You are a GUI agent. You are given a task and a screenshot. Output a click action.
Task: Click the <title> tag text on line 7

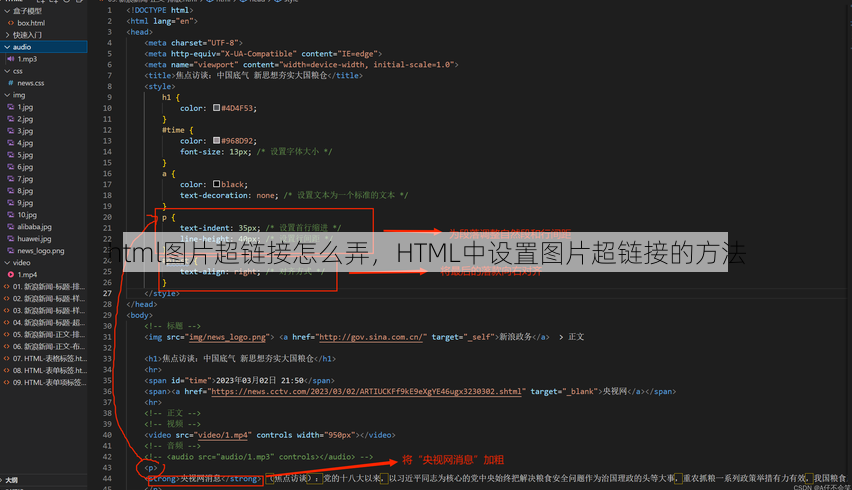(160, 76)
